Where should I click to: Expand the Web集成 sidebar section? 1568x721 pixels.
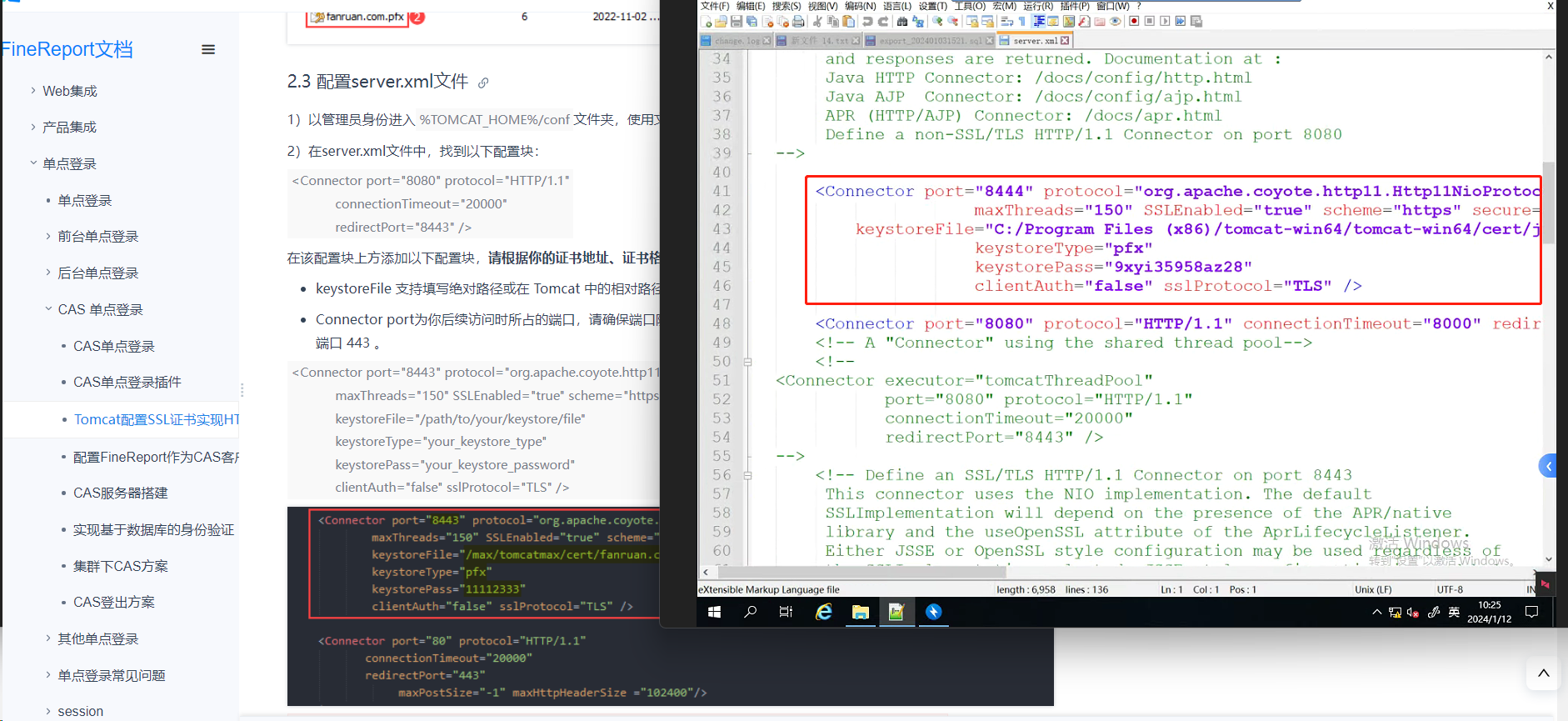(x=33, y=90)
